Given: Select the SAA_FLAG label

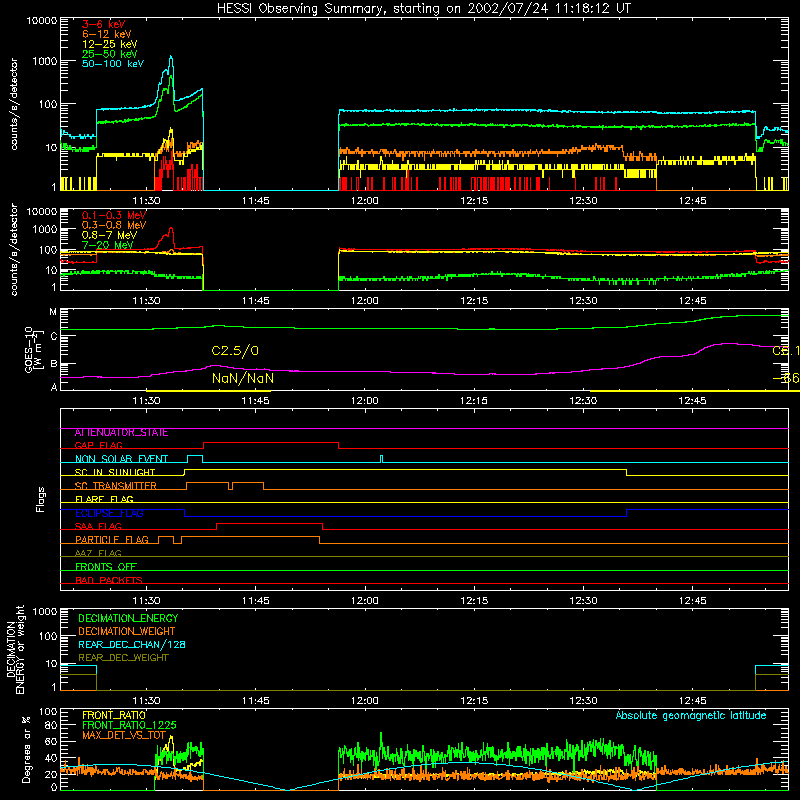Looking at the screenshot, I should pos(98,527).
